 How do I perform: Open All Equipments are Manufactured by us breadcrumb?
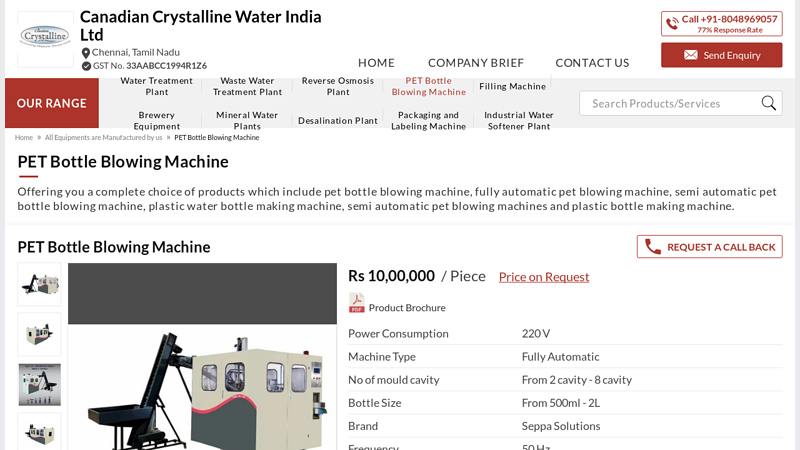click(103, 137)
